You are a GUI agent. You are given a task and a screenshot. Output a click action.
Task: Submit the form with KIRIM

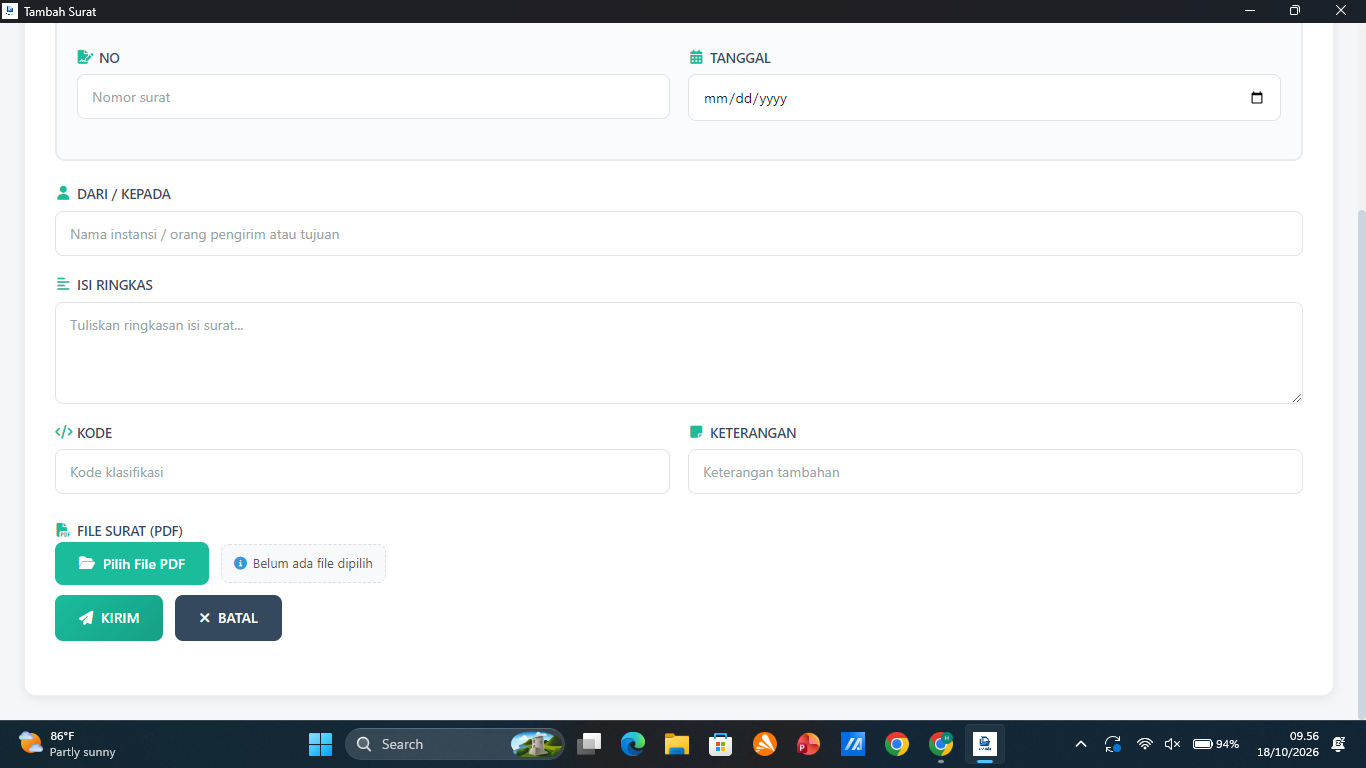109,618
